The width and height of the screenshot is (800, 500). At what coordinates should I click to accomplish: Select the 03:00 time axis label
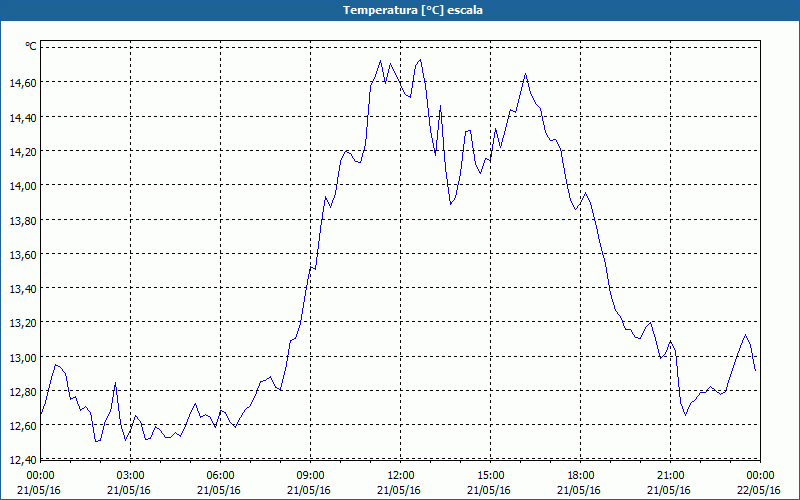[x=131, y=476]
